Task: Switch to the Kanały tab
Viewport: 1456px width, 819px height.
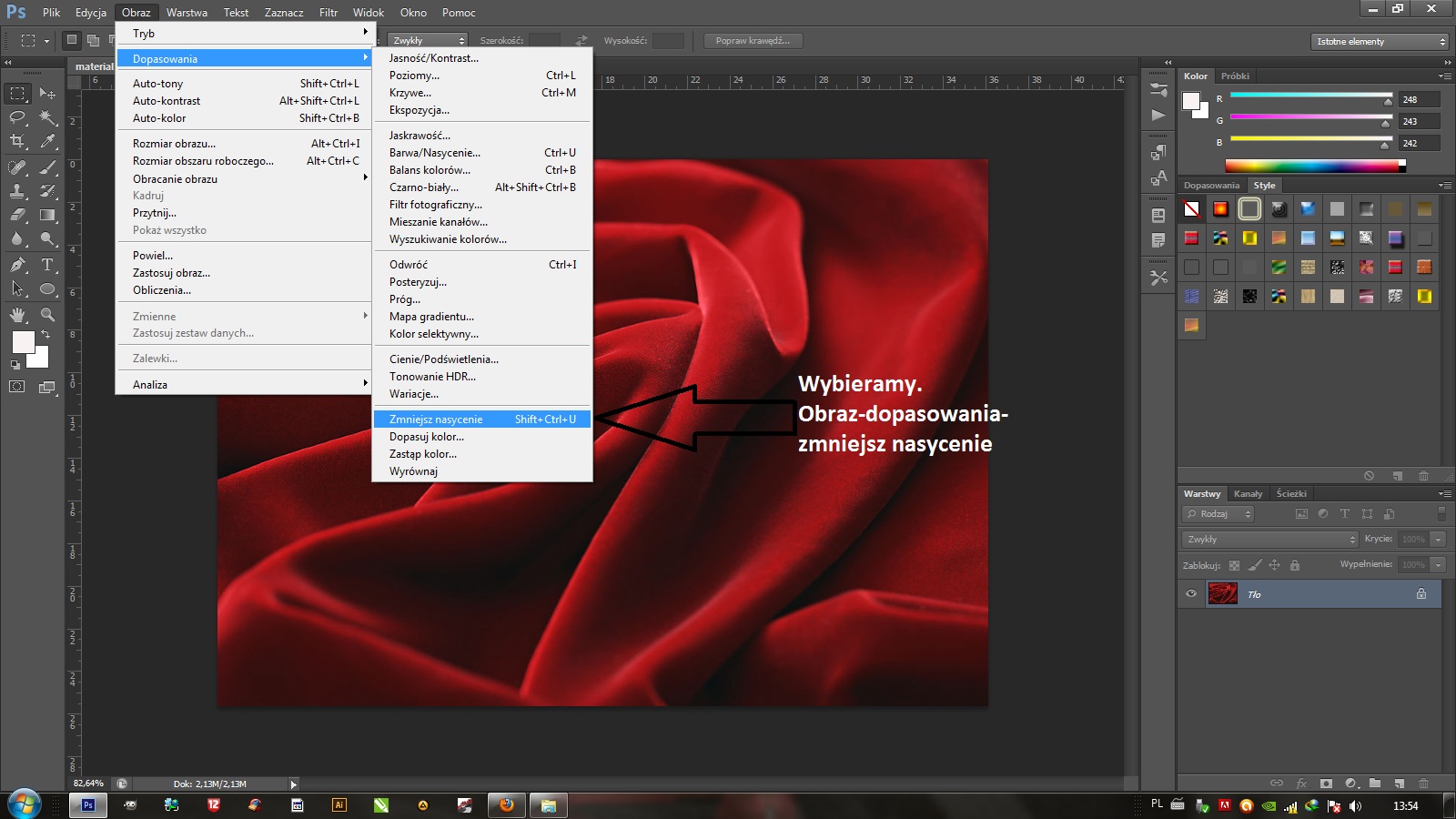Action: point(1248,494)
